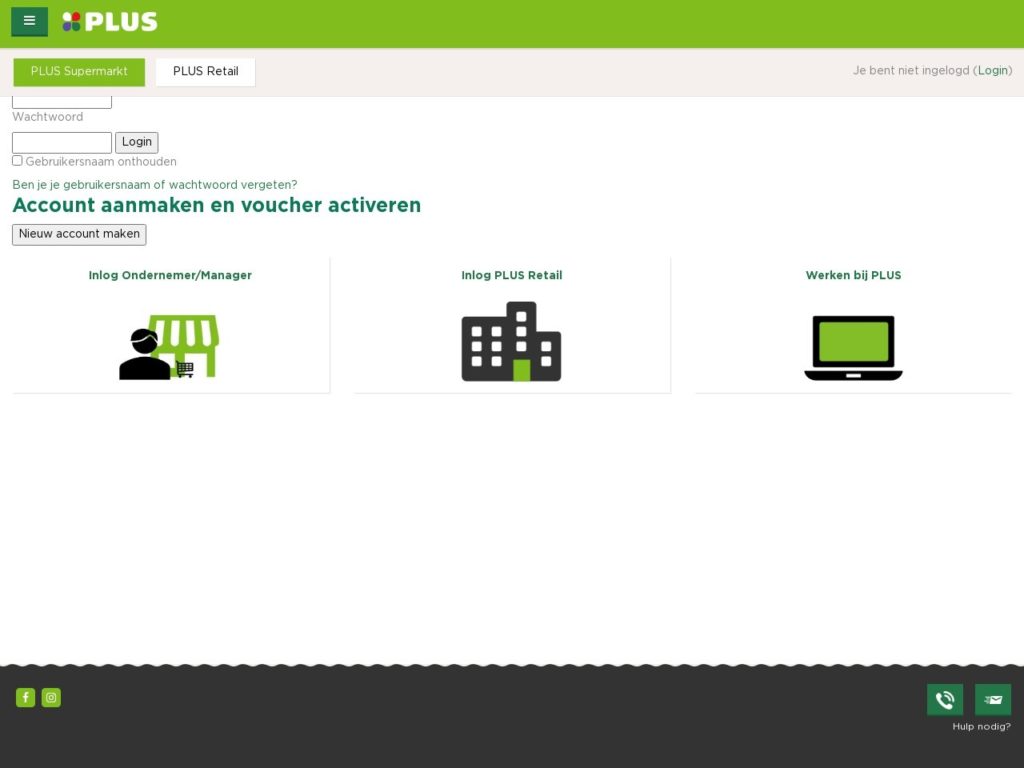Switch to PLUS Supermarkt tab

coord(79,72)
